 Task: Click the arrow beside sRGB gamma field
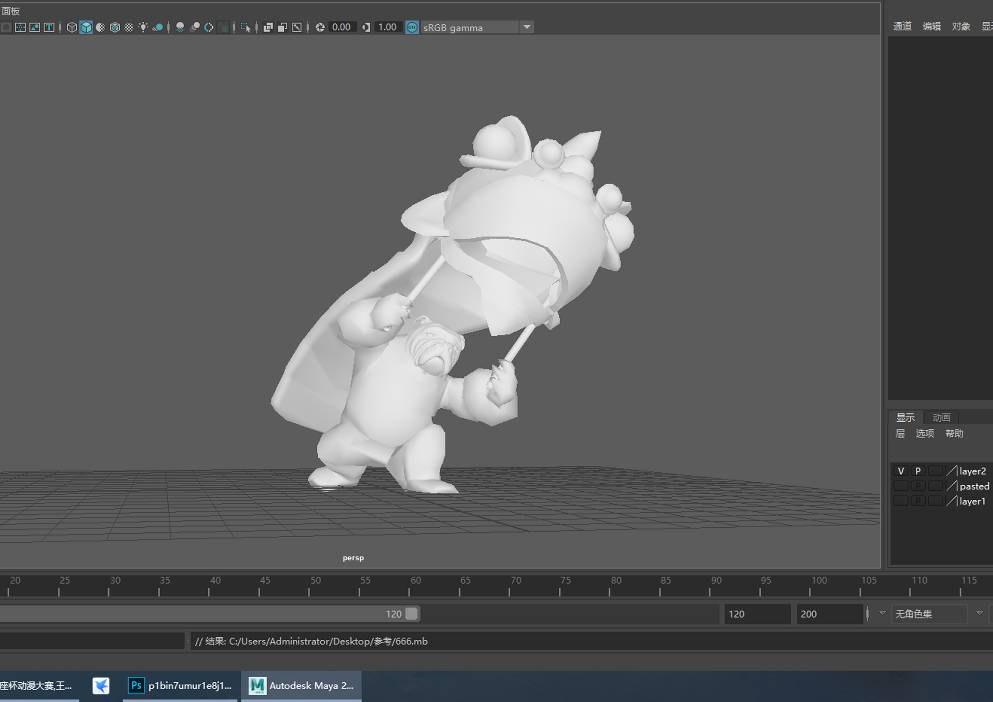pos(527,27)
